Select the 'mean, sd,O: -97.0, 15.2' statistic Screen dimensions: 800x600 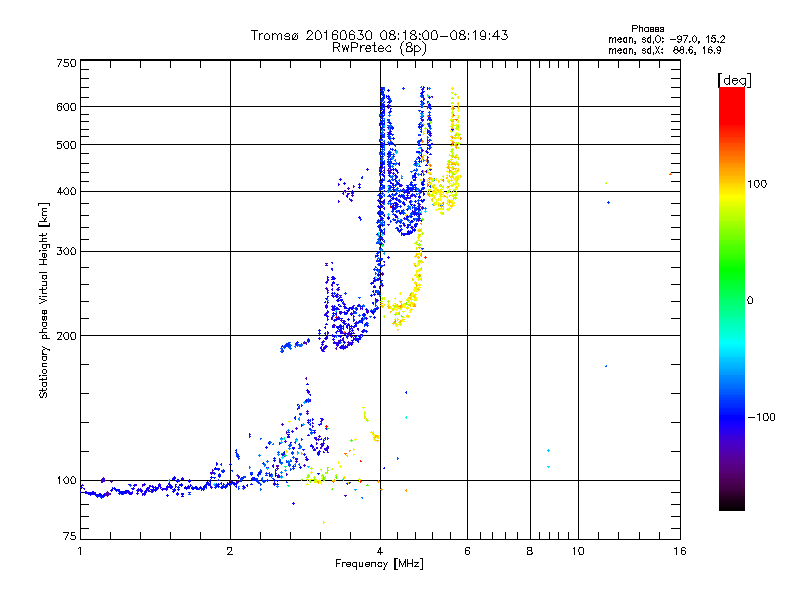click(666, 39)
